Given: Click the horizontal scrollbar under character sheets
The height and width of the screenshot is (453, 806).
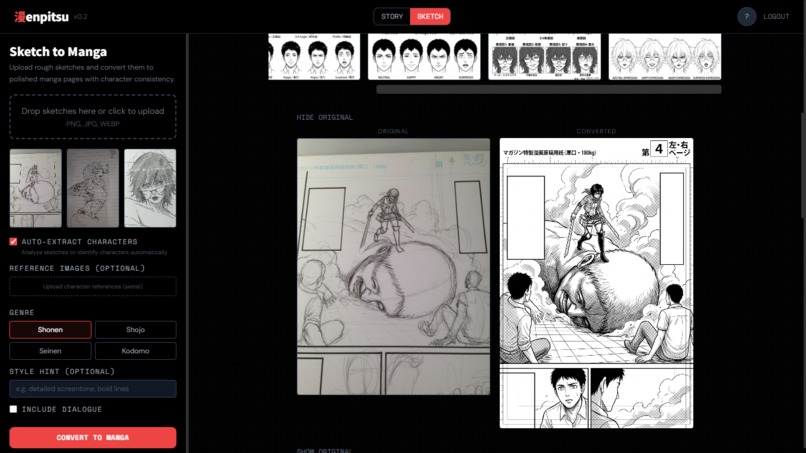Looking at the screenshot, I should (x=548, y=89).
